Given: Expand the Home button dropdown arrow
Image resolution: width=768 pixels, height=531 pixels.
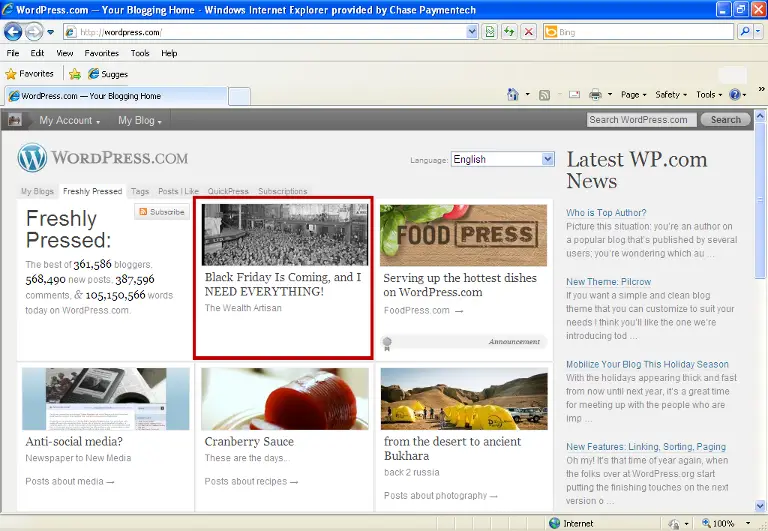Looking at the screenshot, I should tap(528, 95).
